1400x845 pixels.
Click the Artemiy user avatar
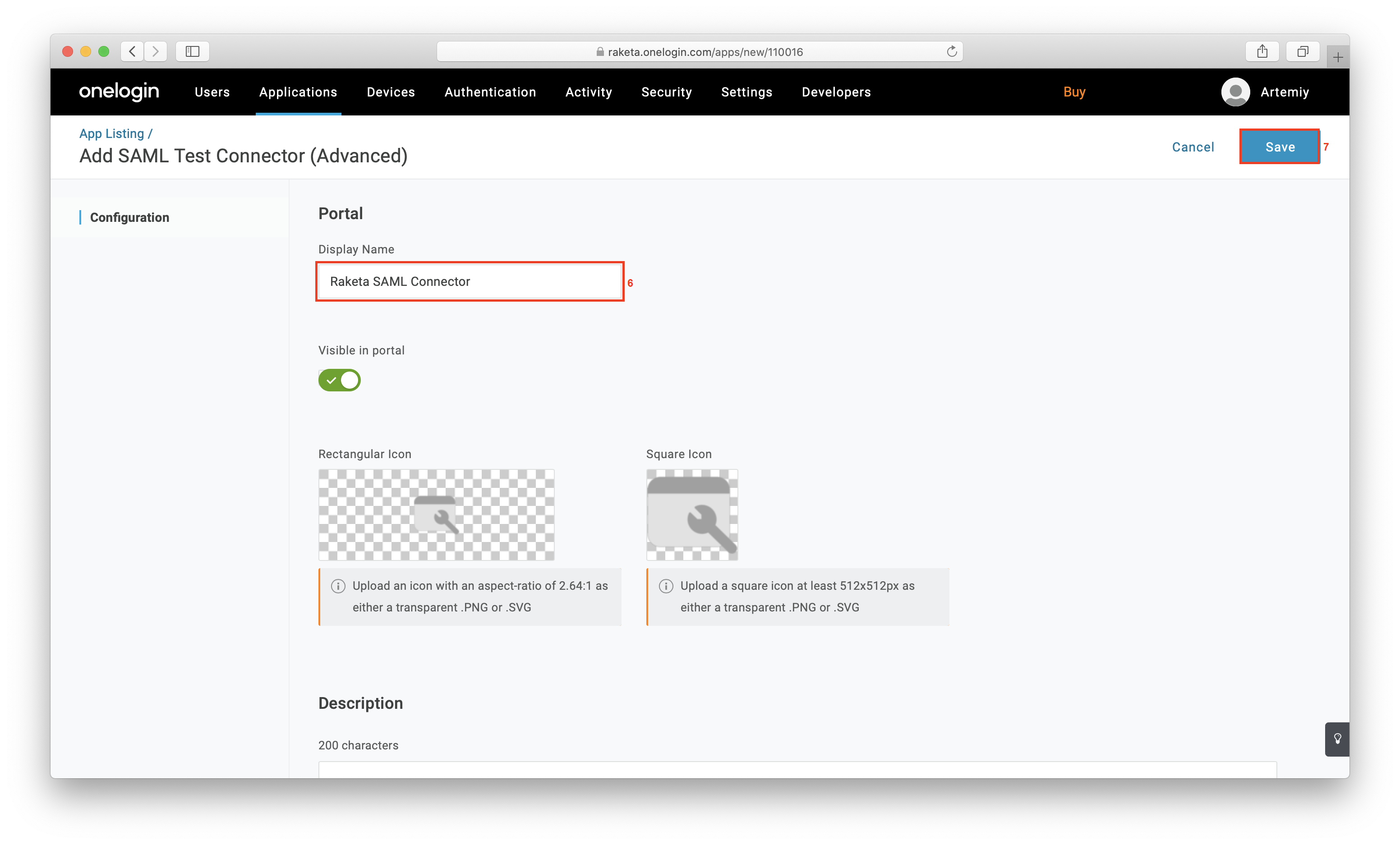(1235, 92)
